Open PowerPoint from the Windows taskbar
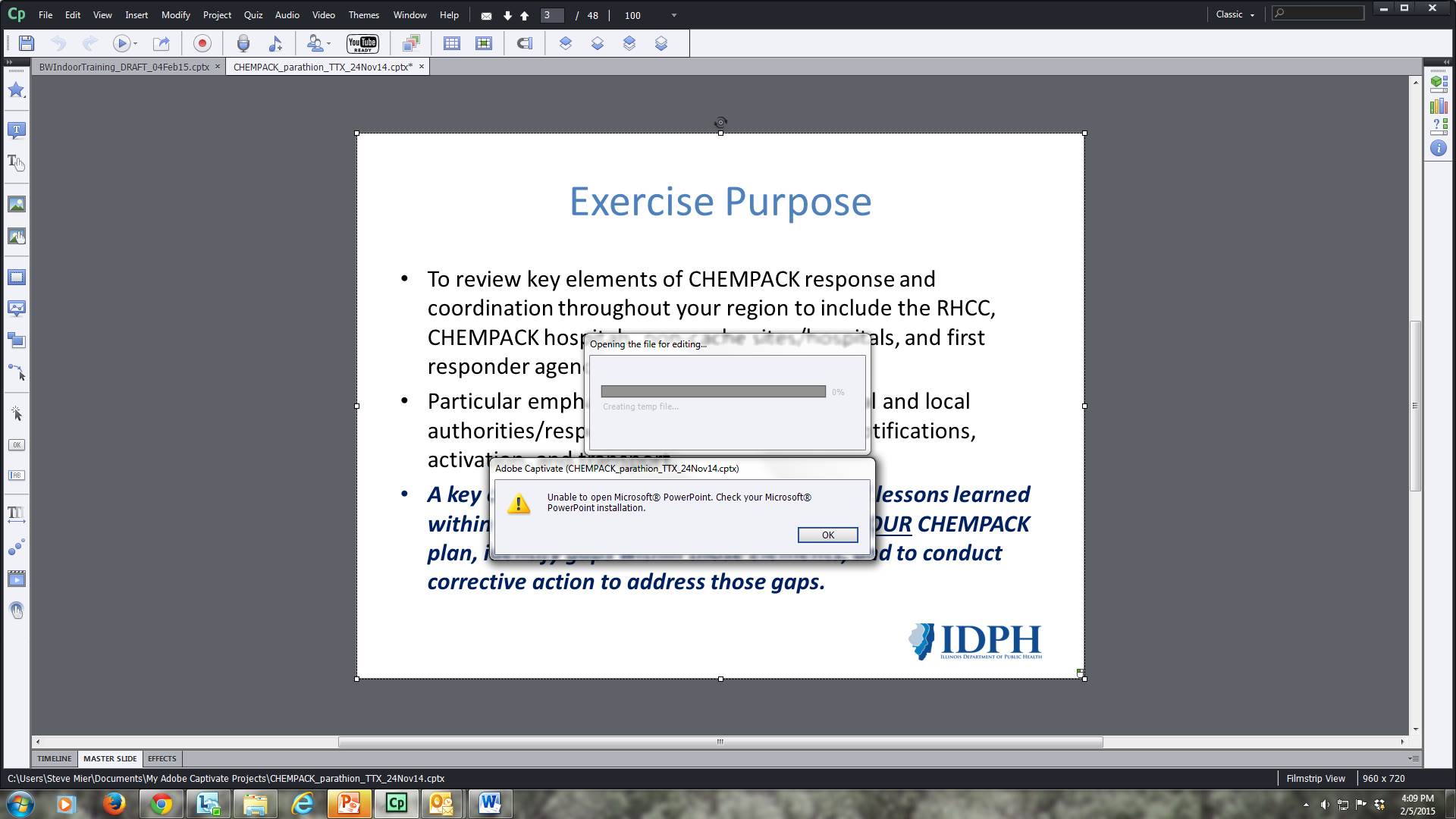The image size is (1456, 819). [x=349, y=803]
